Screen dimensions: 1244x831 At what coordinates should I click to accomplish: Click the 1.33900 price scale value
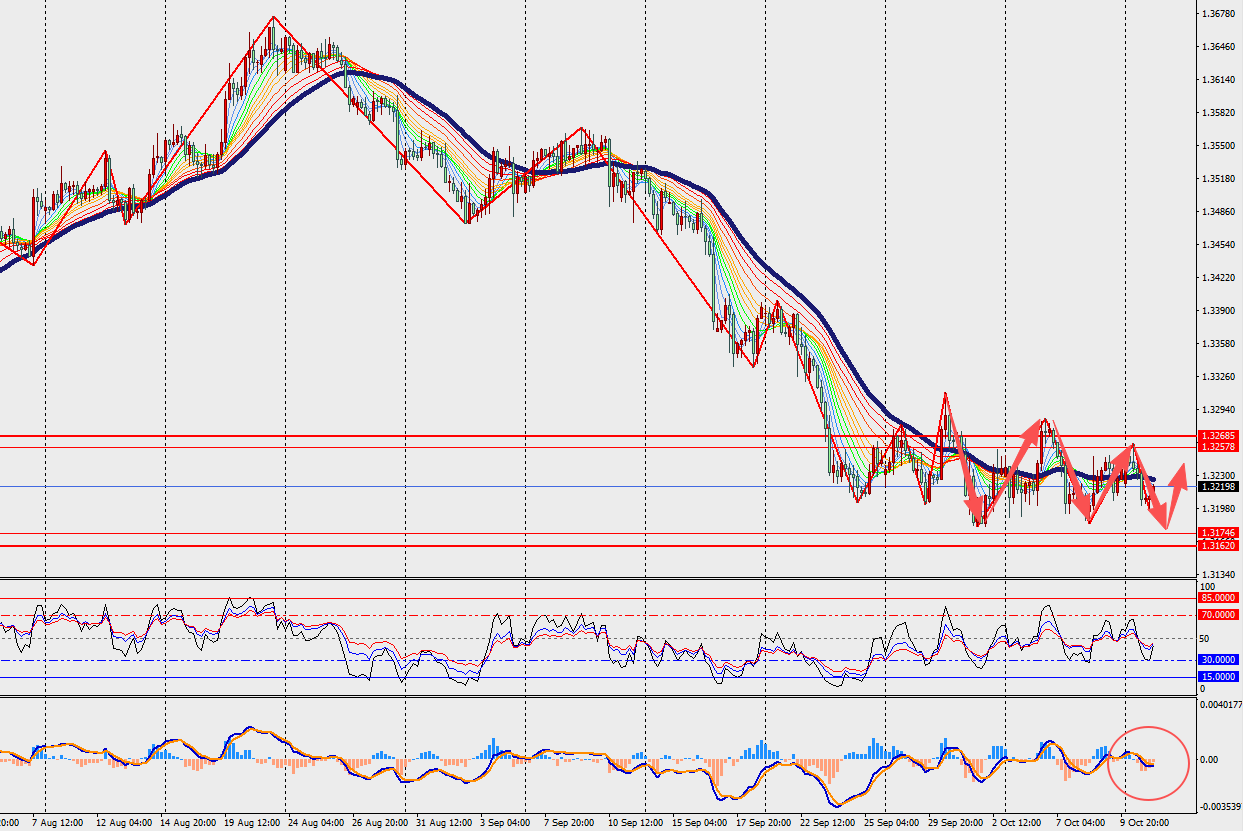click(x=1218, y=311)
